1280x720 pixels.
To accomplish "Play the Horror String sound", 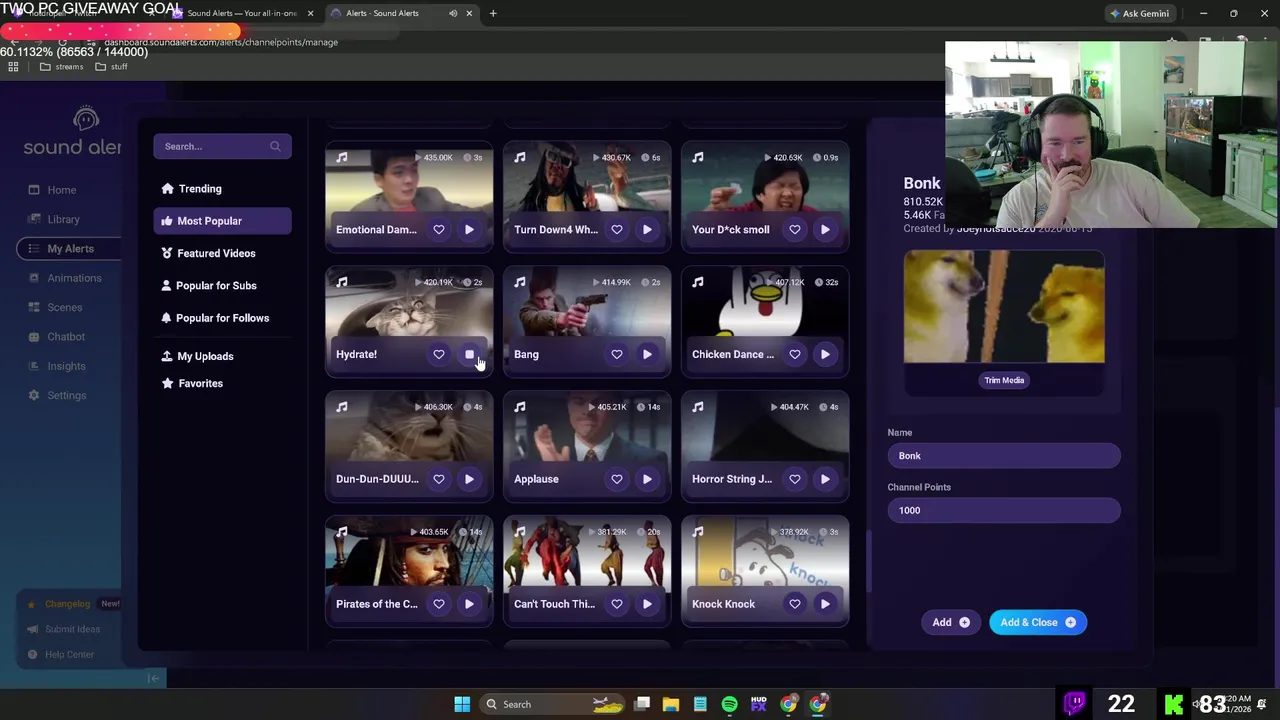I will click(825, 479).
